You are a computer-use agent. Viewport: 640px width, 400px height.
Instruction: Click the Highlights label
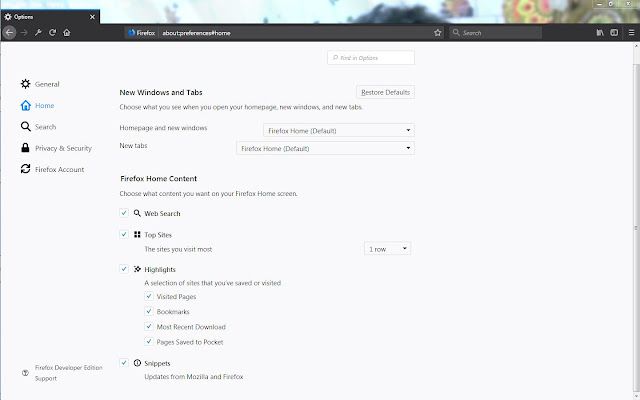click(160, 269)
